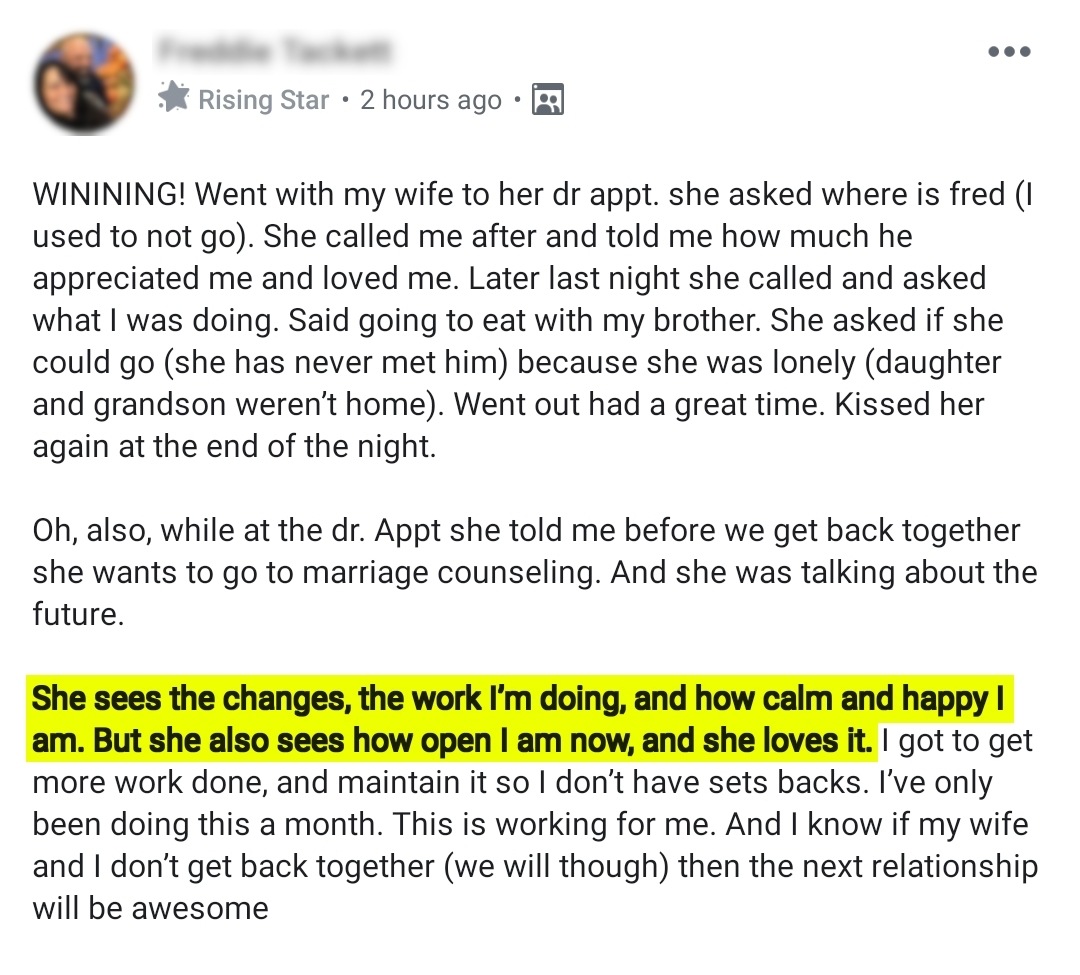This screenshot has width=1080, height=975.
Task: Click the word "future." in the second paragraph
Action: pos(78,614)
